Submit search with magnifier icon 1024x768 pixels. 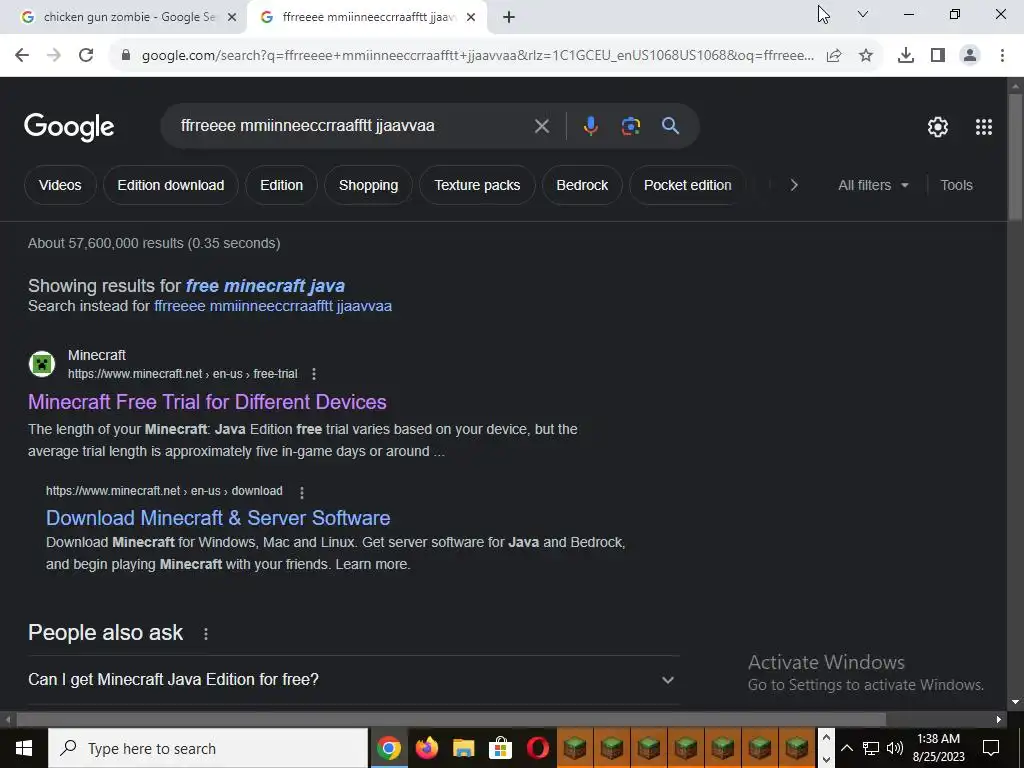click(x=671, y=126)
